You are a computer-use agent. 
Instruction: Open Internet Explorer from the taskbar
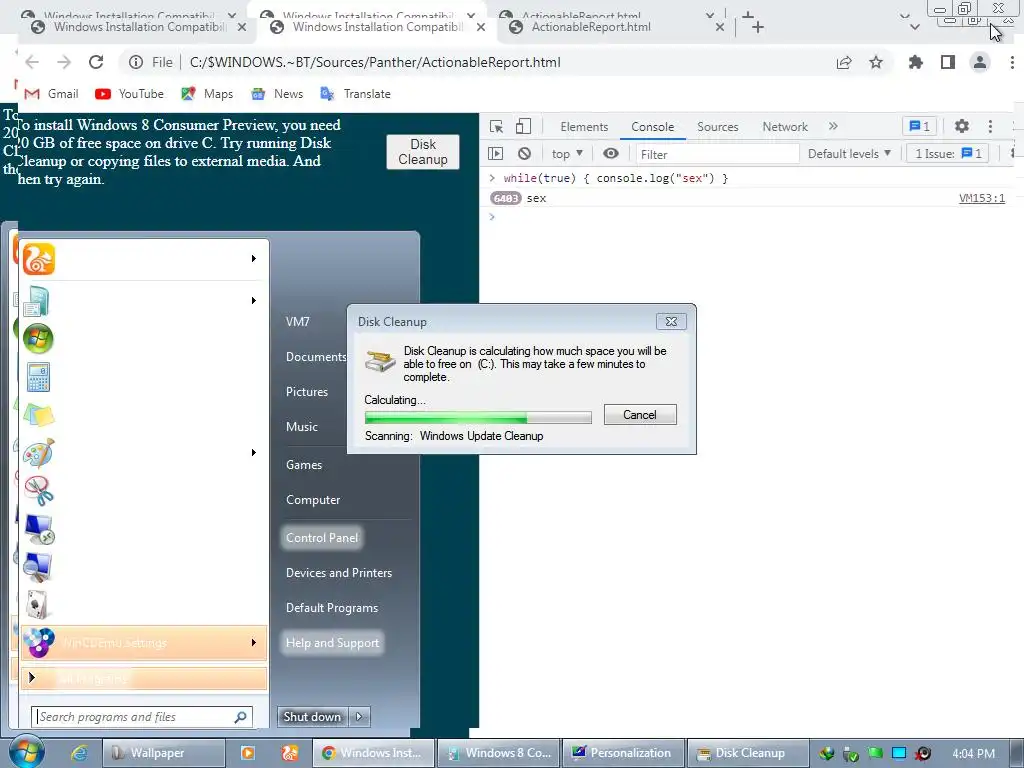pos(80,753)
